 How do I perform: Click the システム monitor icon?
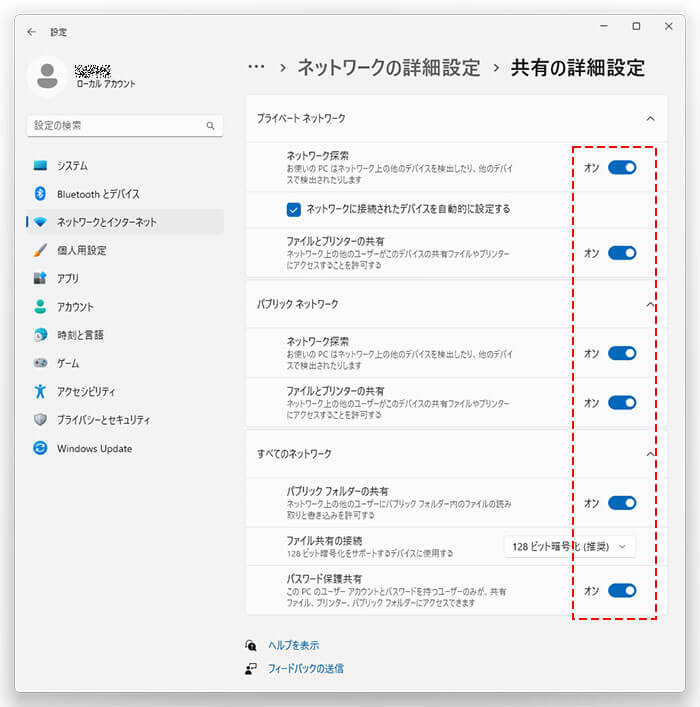(x=40, y=165)
